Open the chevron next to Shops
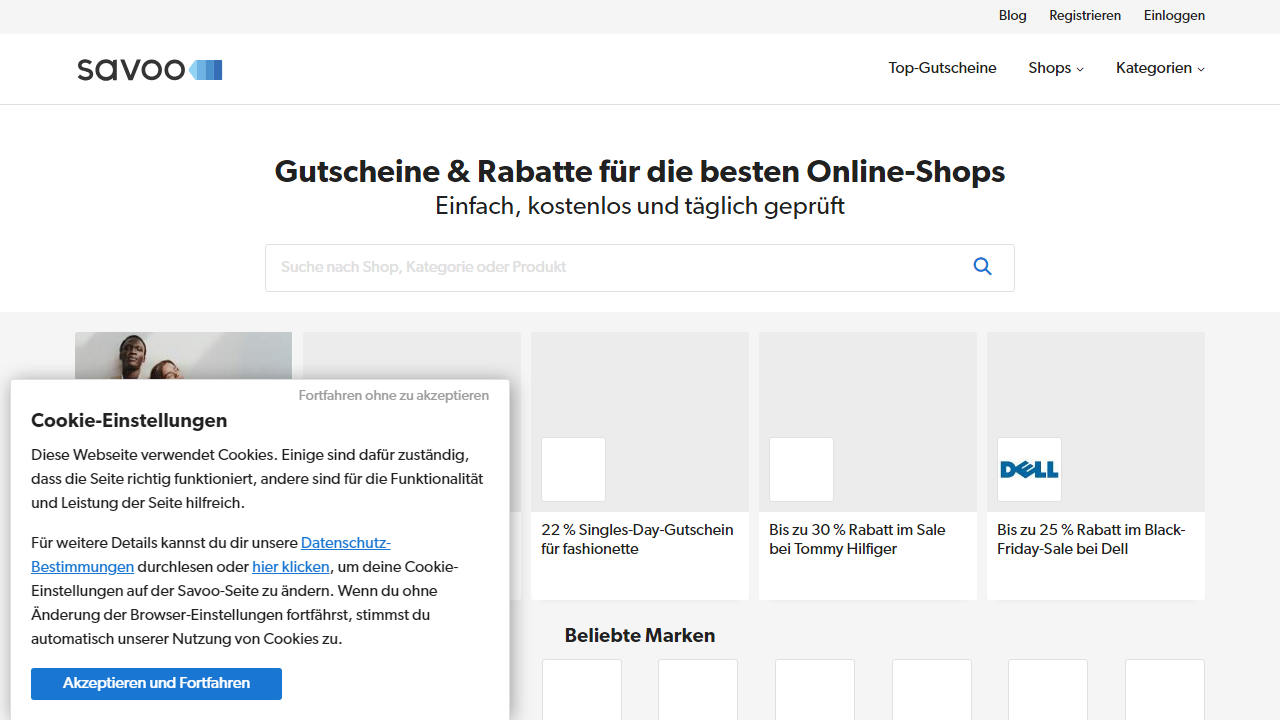1280x720 pixels. [x=1081, y=69]
